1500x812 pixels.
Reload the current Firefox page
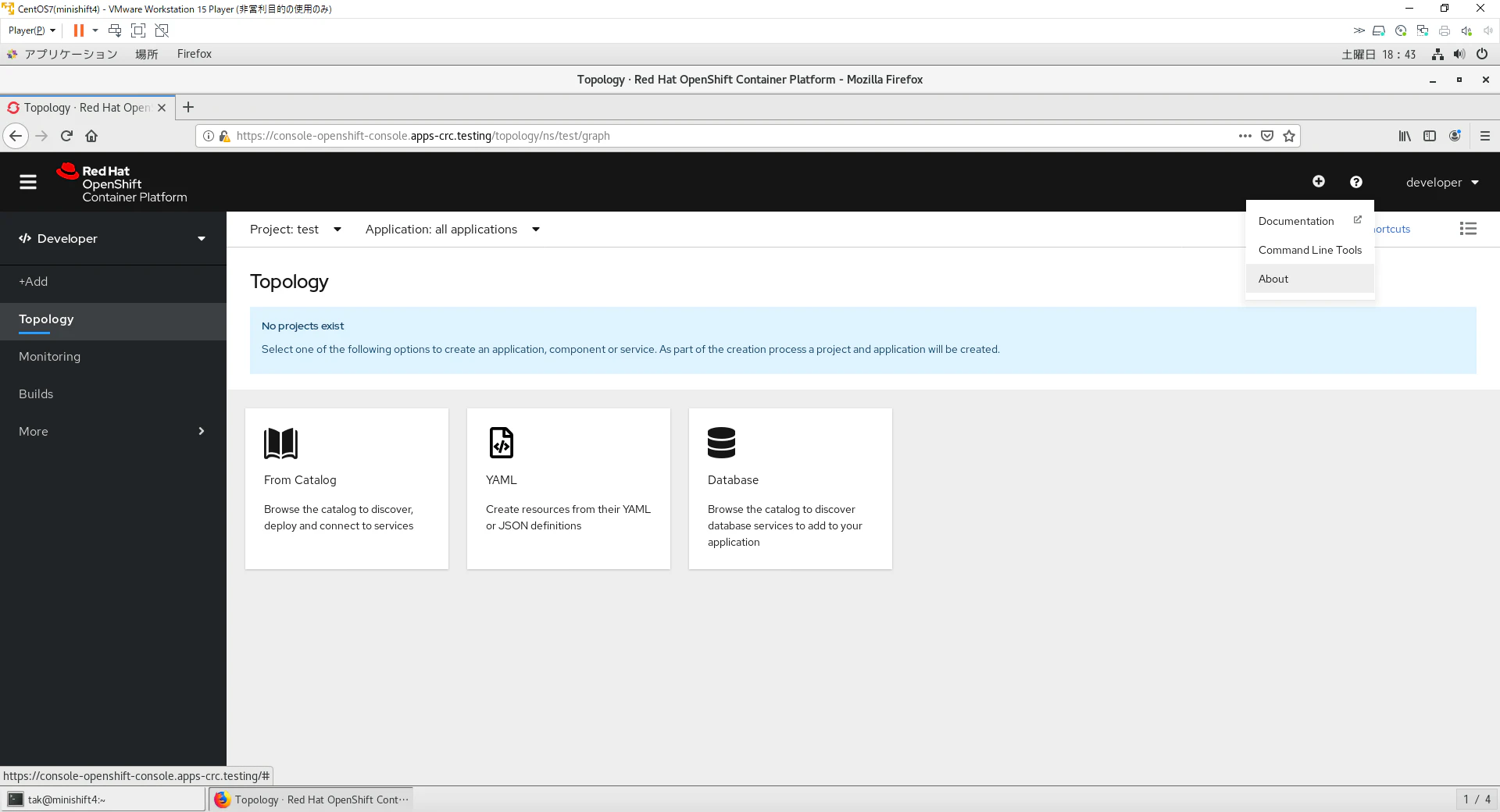(66, 136)
